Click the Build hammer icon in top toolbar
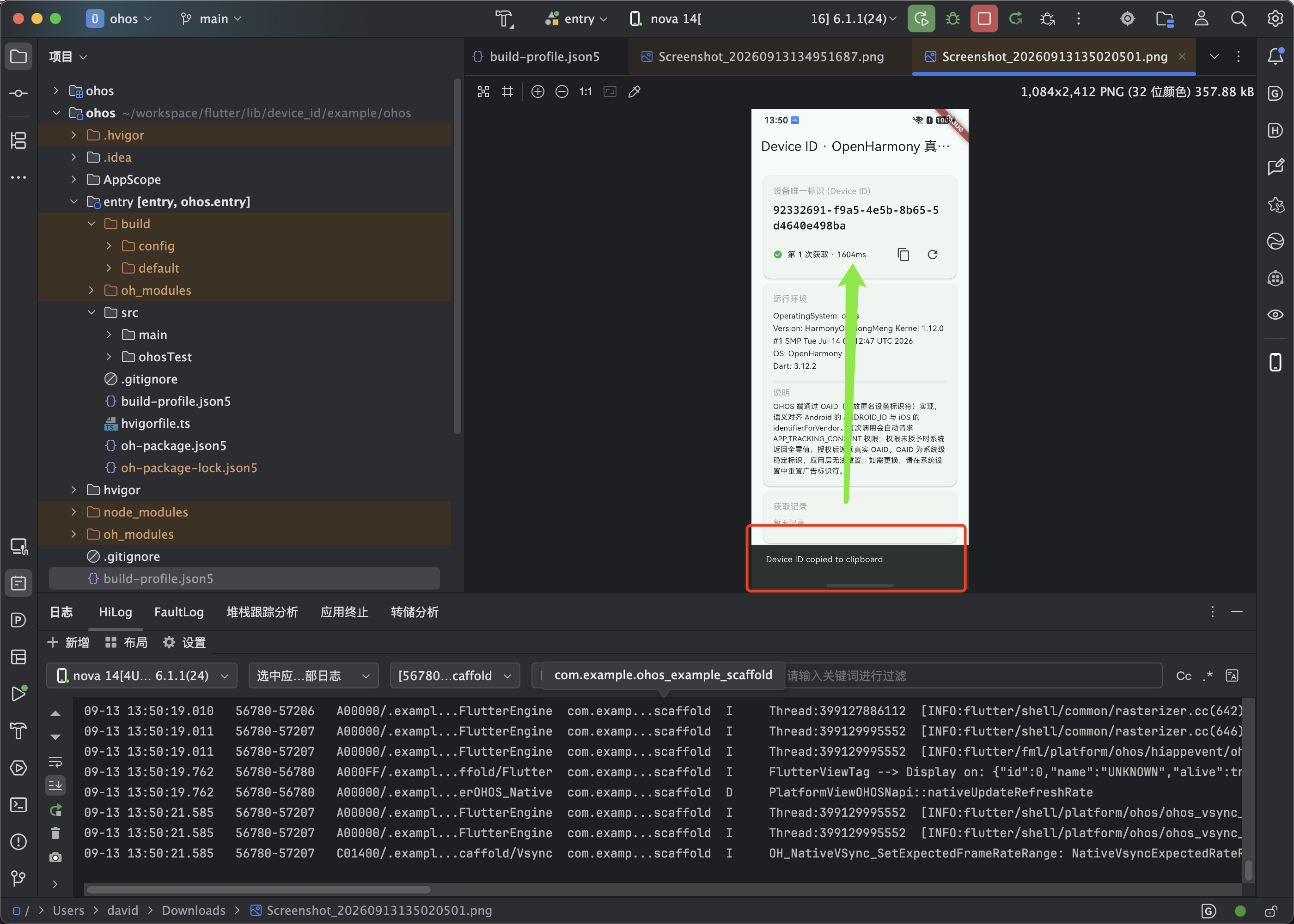This screenshot has height=924, width=1294. (x=504, y=19)
